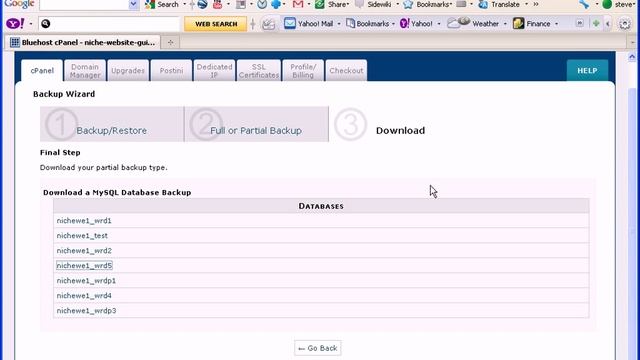This screenshot has width=640, height=360.
Task: Click the purple Yahoo! shortcut icon
Action: pyautogui.click(x=404, y=23)
